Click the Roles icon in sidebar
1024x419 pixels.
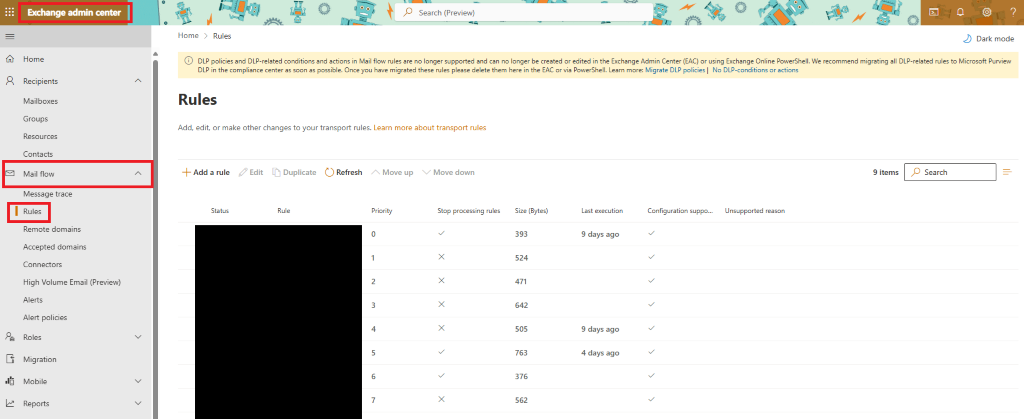(10, 337)
